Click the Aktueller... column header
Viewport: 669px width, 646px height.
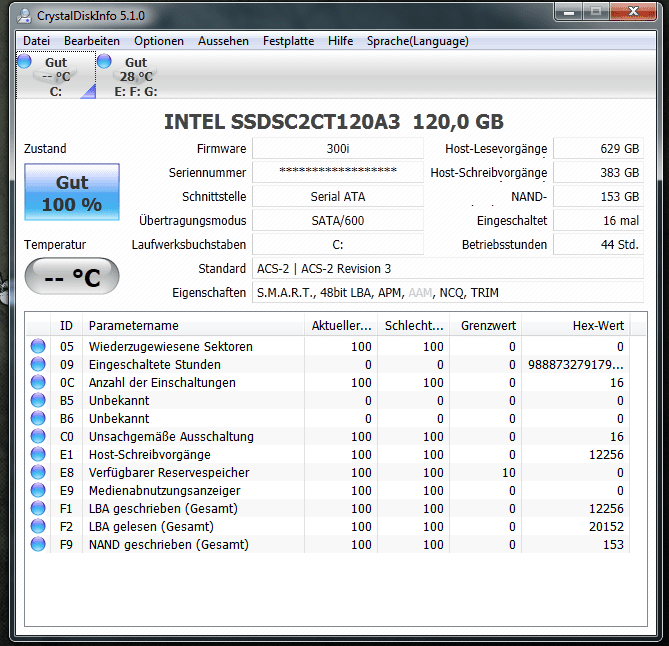click(x=341, y=326)
